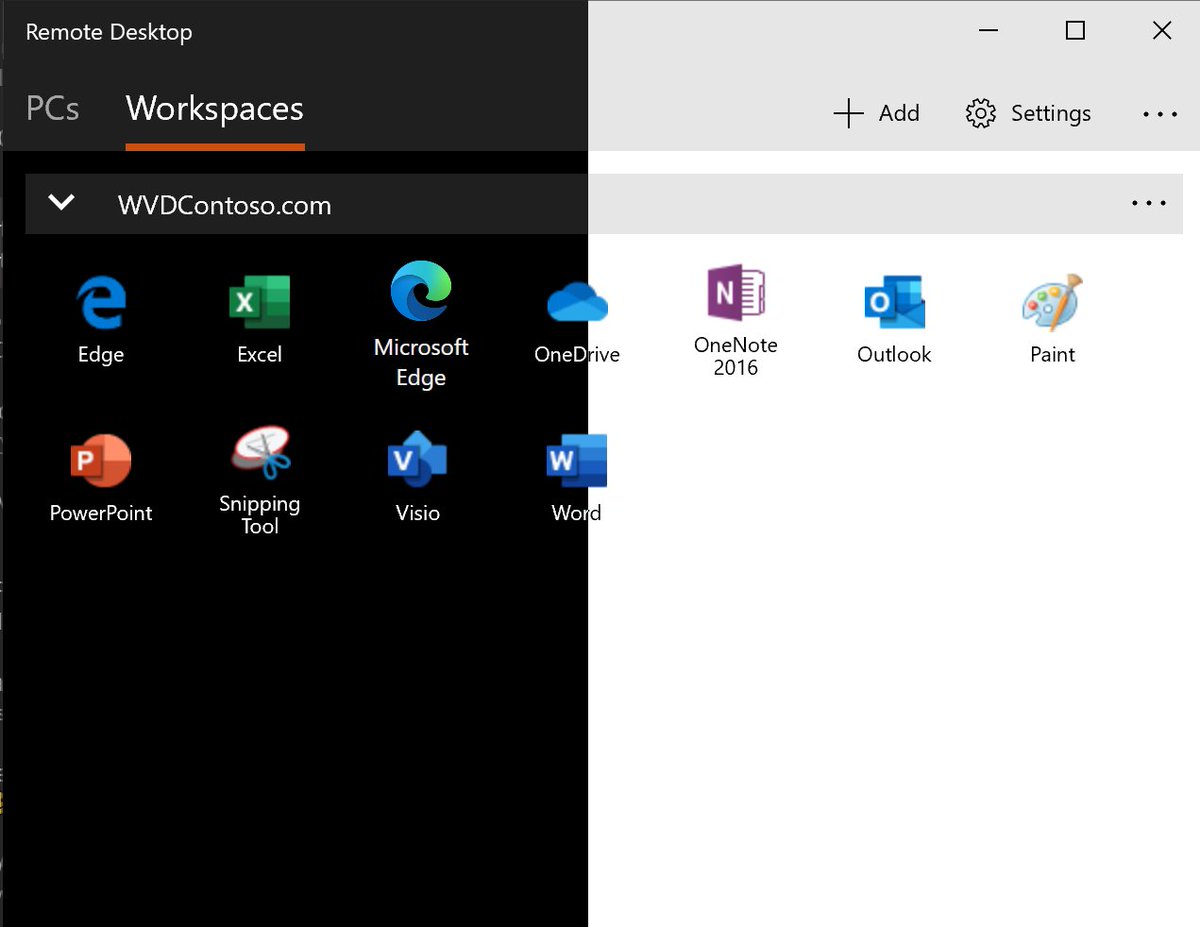Launch the Outlook app icon

point(894,302)
